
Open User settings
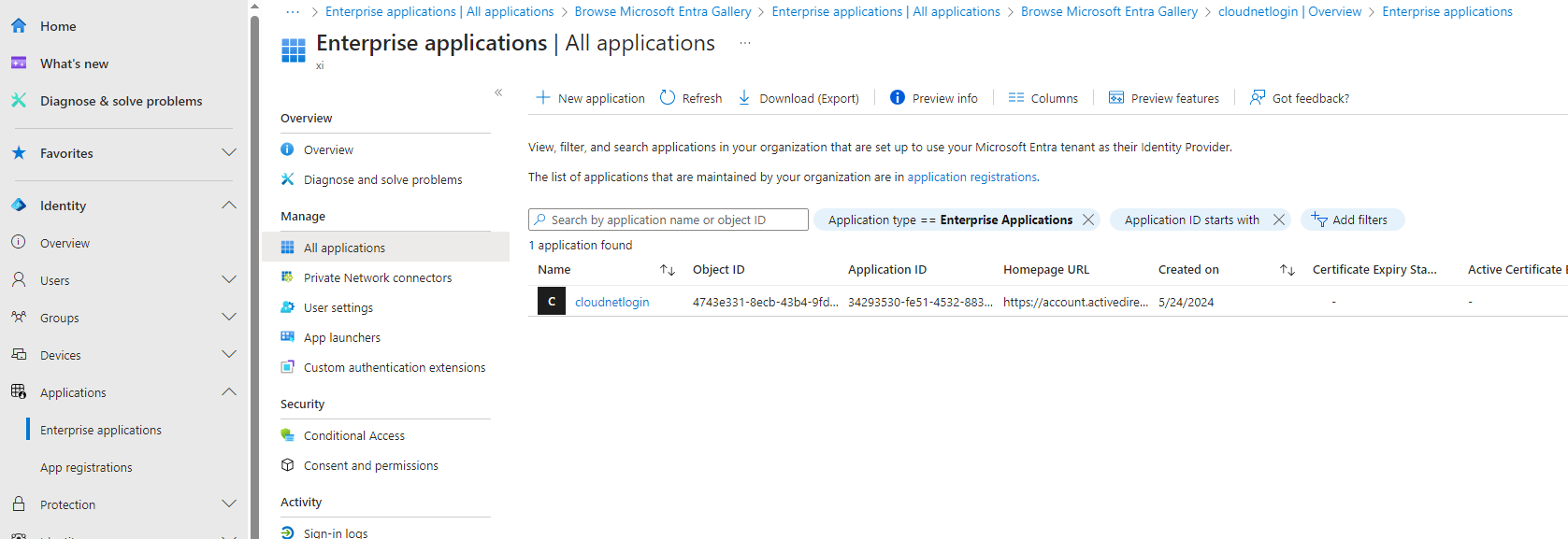(338, 307)
